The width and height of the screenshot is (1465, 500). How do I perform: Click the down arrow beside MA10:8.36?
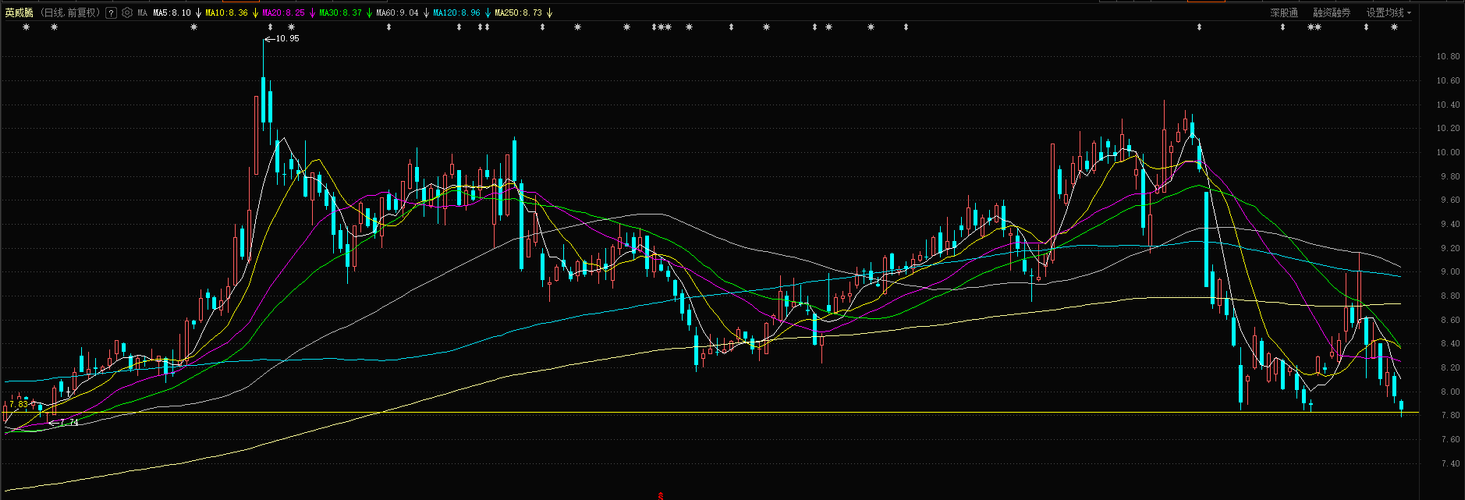[x=256, y=13]
